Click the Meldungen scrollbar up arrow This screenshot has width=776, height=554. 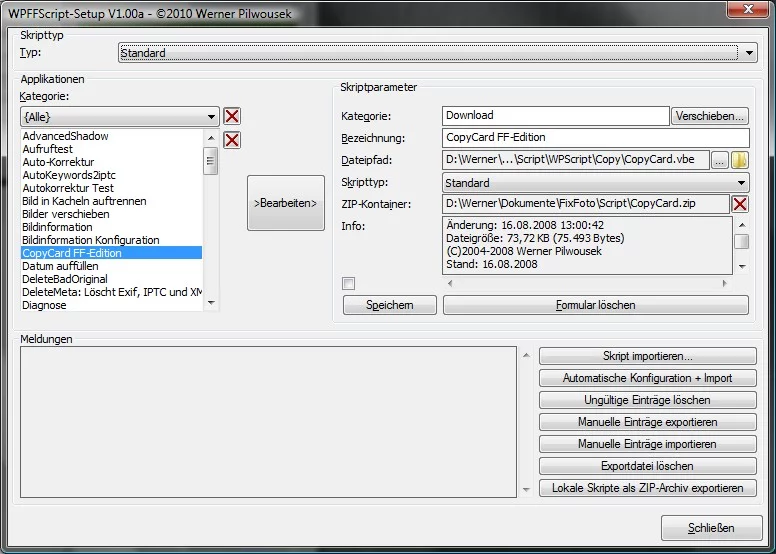click(x=526, y=355)
